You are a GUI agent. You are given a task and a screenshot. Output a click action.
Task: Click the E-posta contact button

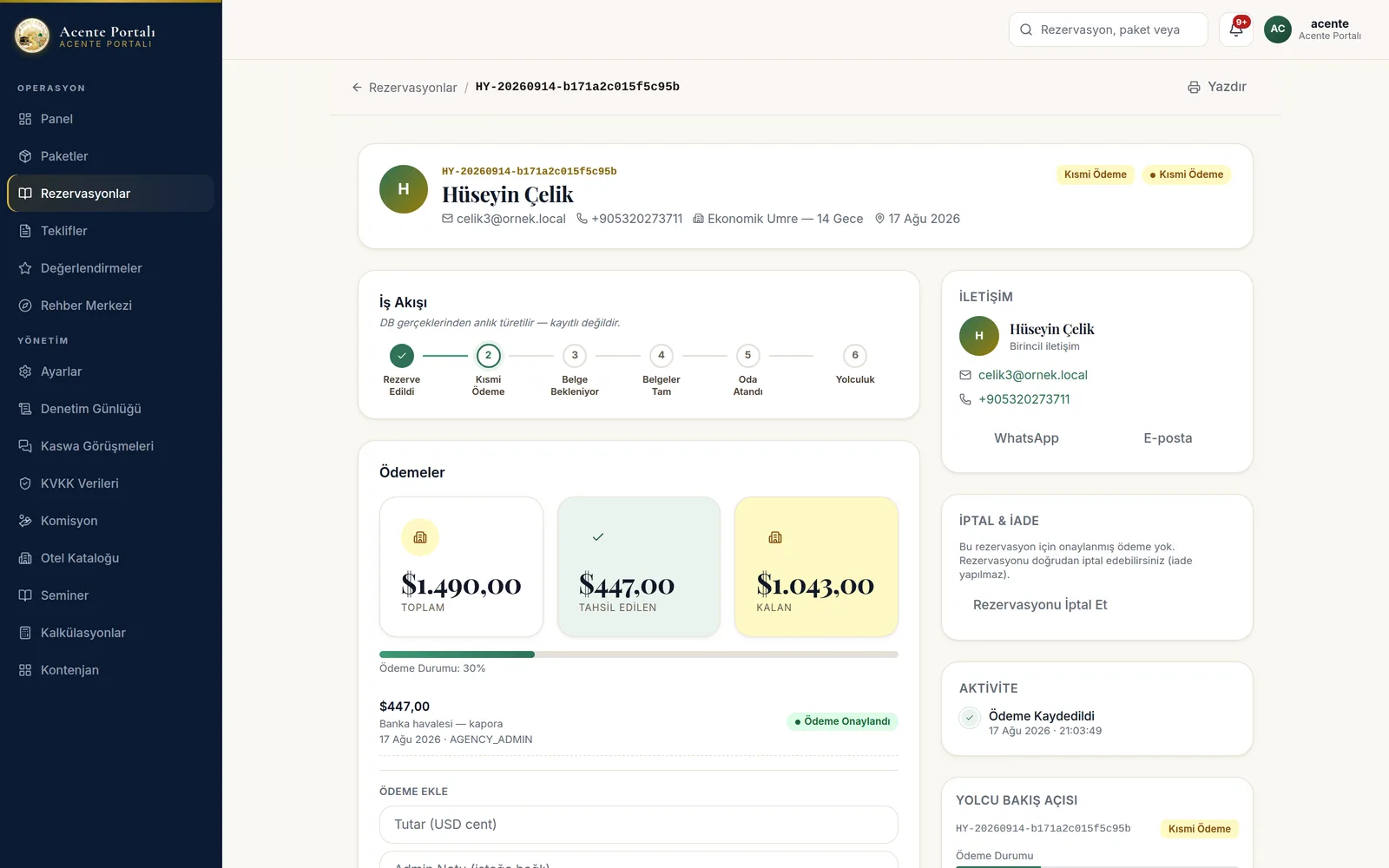tap(1168, 438)
